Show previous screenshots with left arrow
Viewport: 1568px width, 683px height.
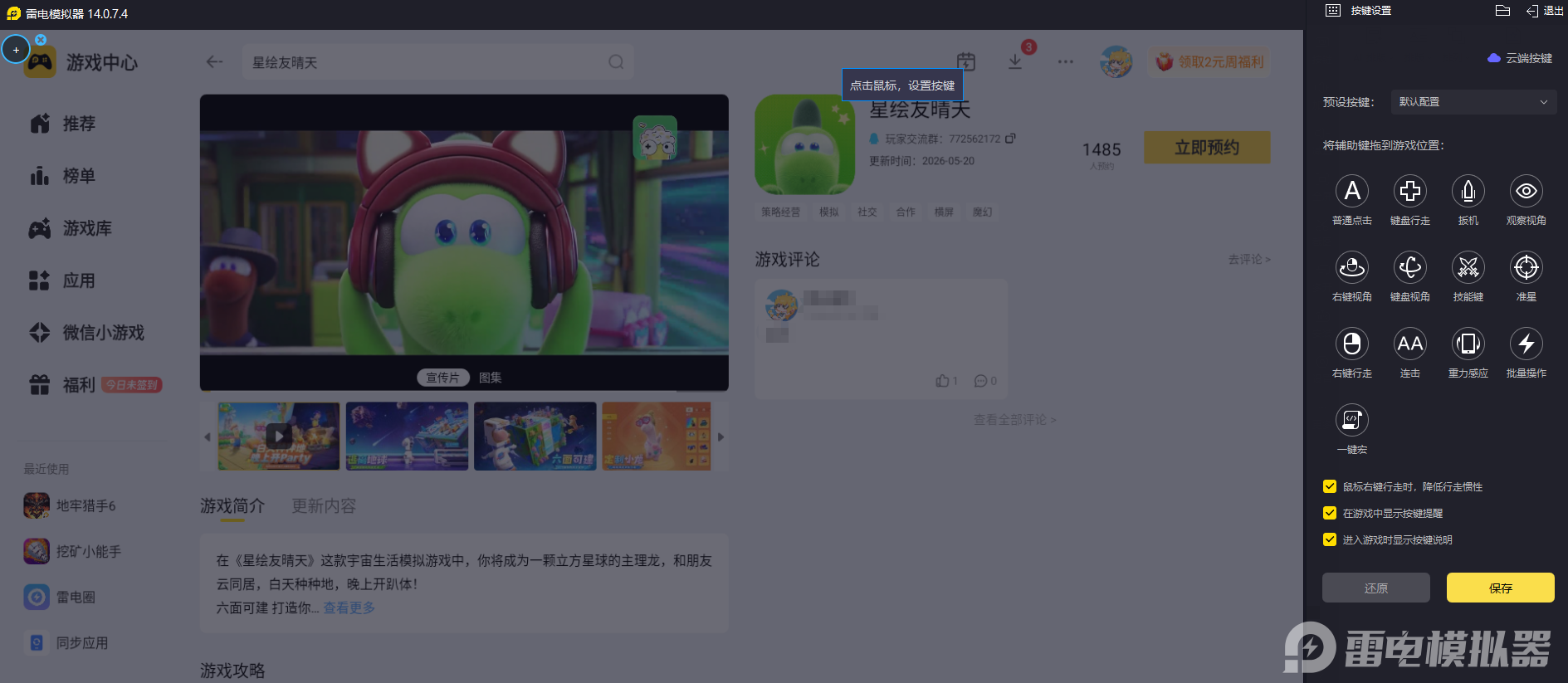[x=208, y=437]
